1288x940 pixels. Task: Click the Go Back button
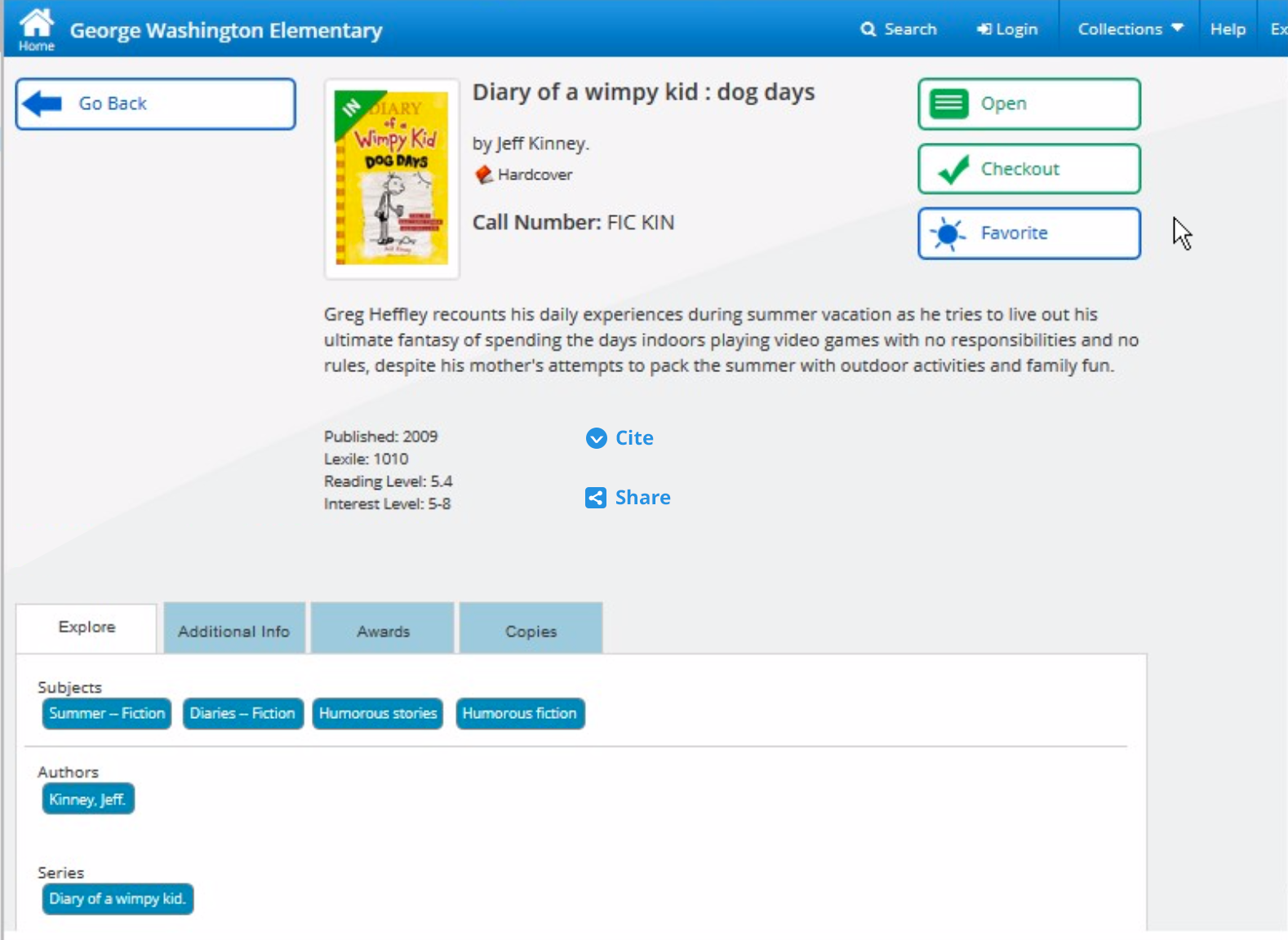click(x=155, y=104)
